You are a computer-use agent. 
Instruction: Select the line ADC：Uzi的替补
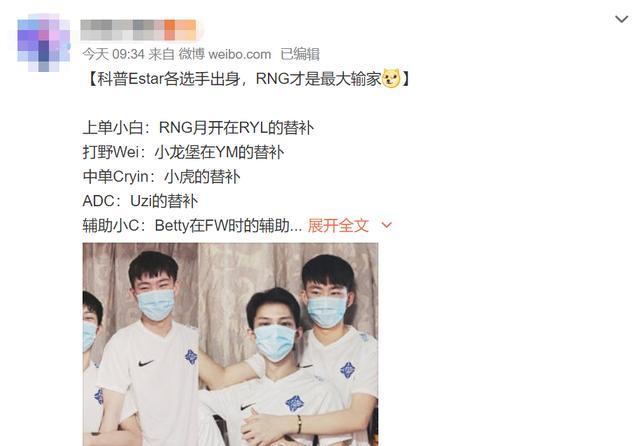pos(140,201)
